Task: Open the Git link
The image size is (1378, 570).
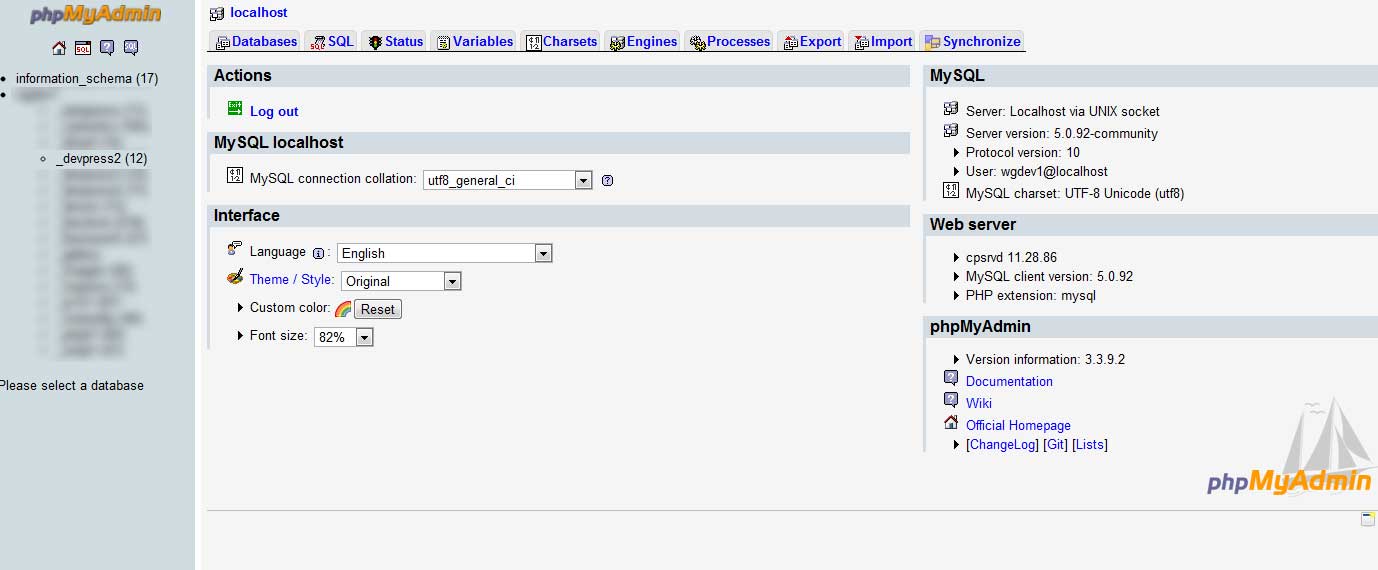Action: [1055, 444]
